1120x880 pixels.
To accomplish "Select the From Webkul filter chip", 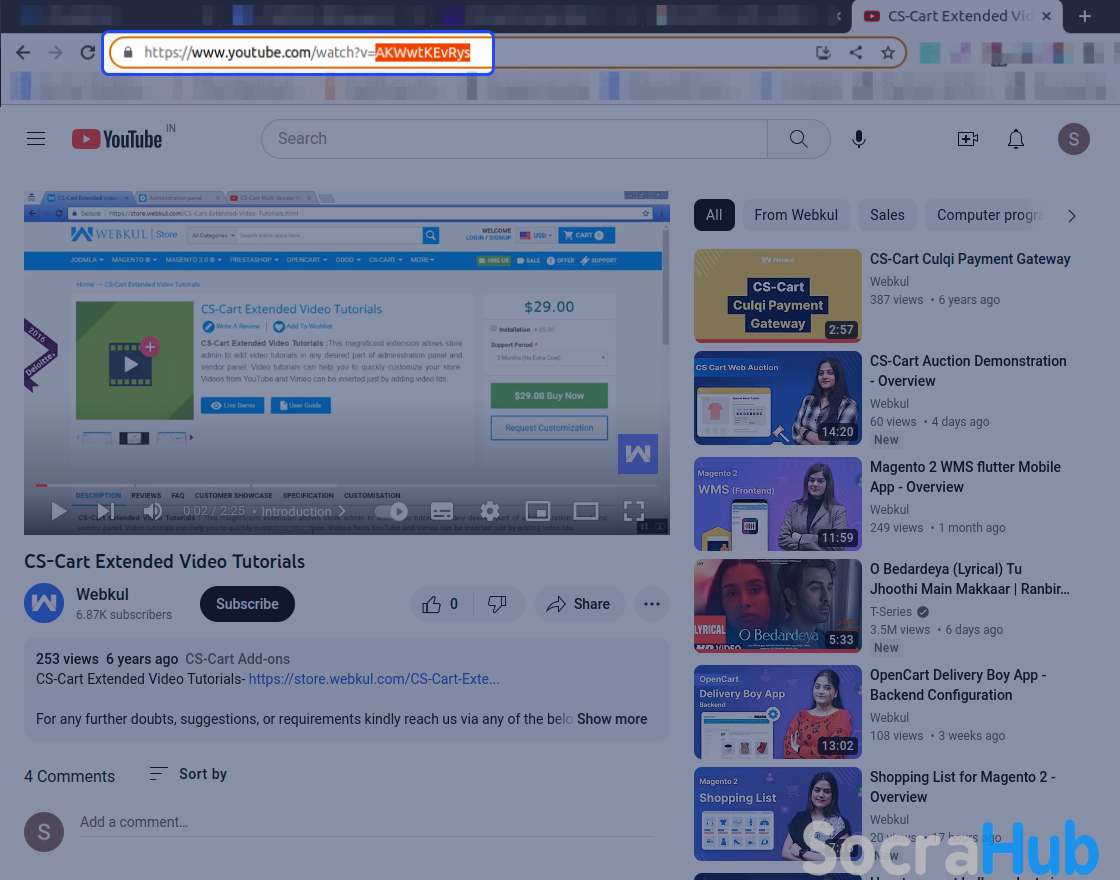I will [x=796, y=215].
